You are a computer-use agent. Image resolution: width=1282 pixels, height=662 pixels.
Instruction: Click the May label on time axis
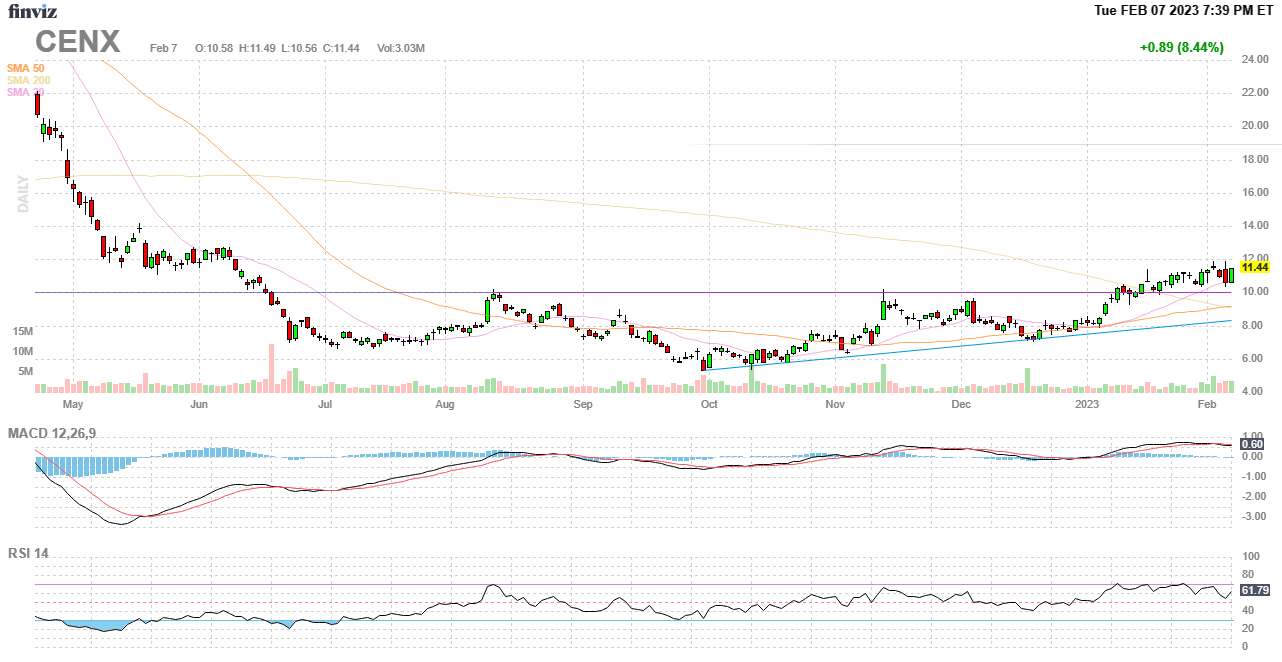(x=72, y=405)
